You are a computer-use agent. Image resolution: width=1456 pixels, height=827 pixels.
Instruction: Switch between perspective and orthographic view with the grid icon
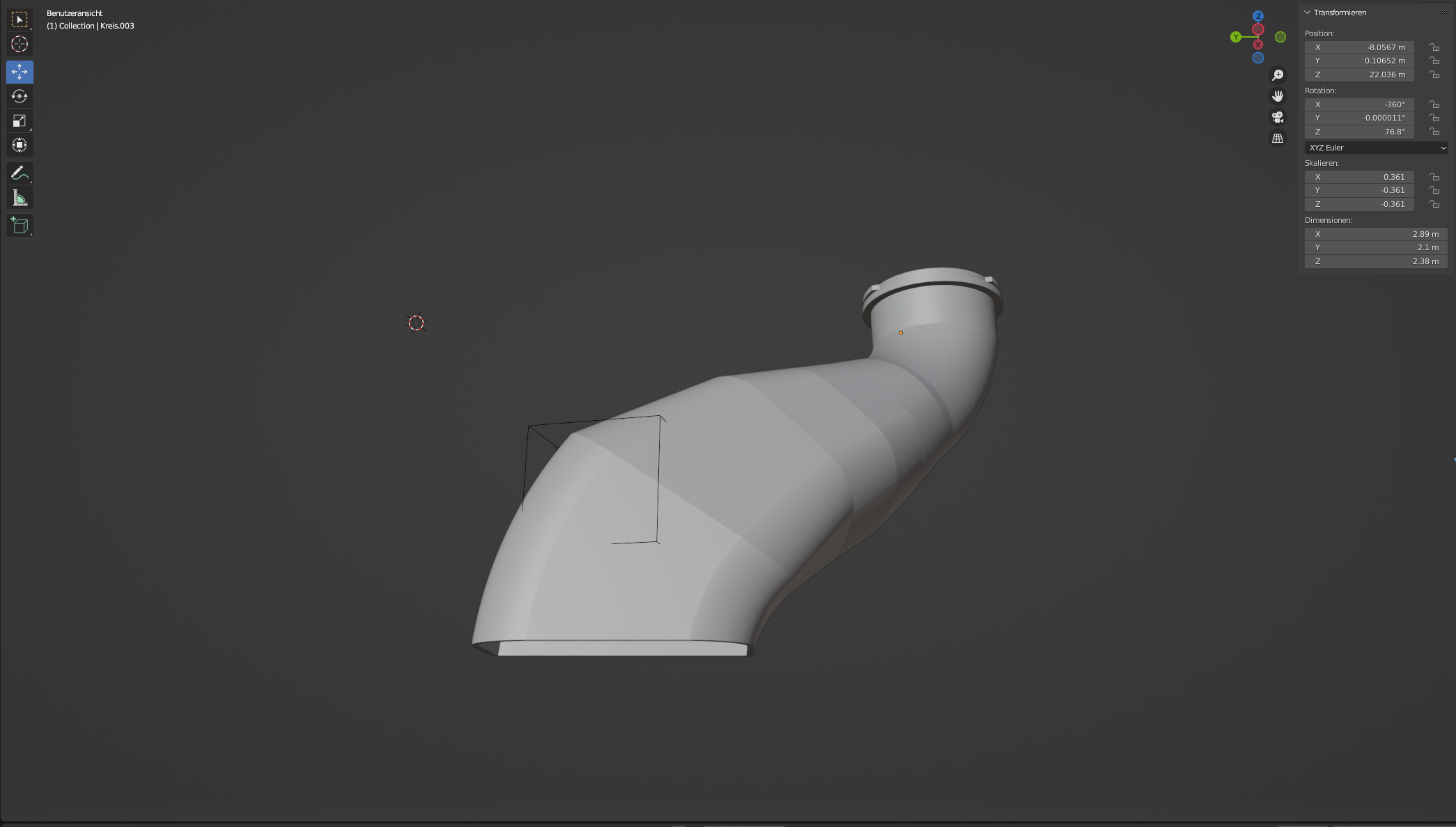1278,139
